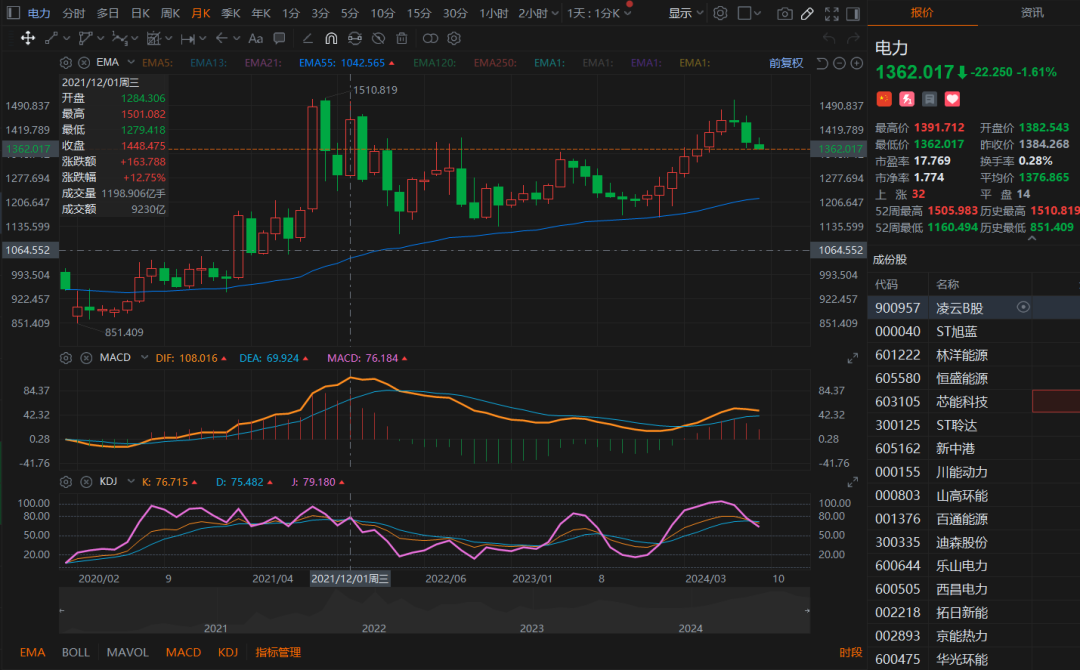1080x670 pixels.
Task: Expand the 显示 display dropdown
Action: [x=686, y=13]
